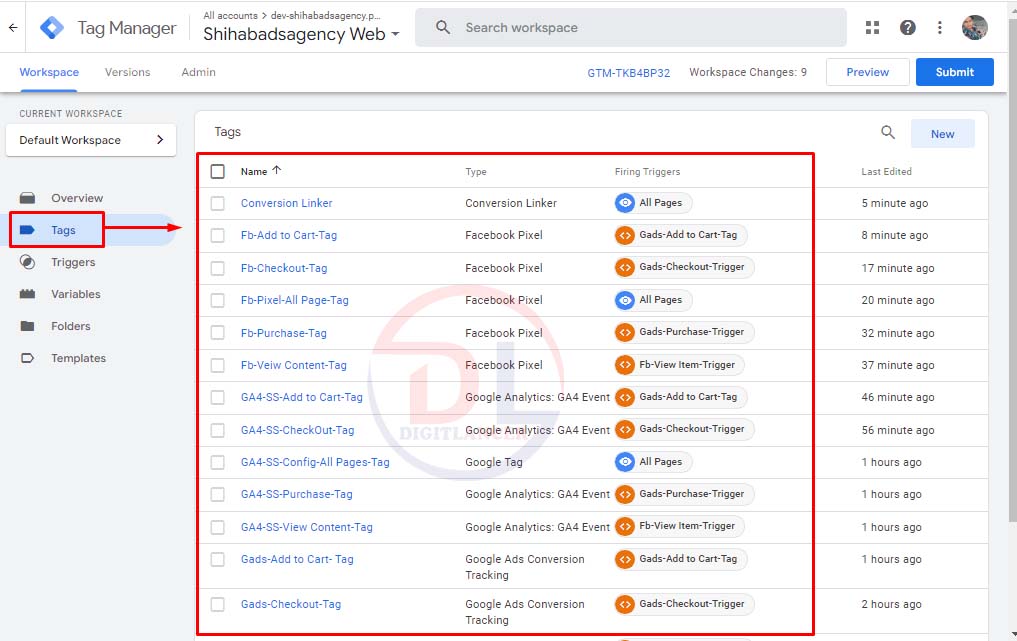Click Gads-Add to Cart-Tag trigger for Gads-Add to Cart- Tag
This screenshot has width=1017, height=641.
tap(681, 559)
